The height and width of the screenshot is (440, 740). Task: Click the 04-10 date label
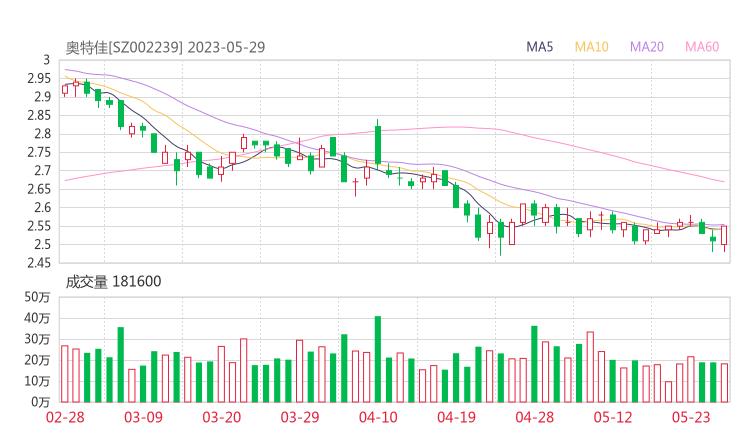(x=378, y=417)
